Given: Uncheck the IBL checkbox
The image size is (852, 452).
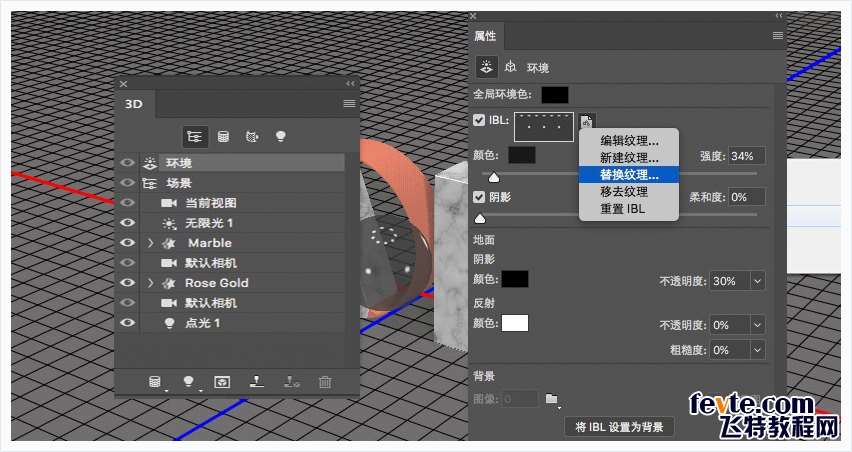Looking at the screenshot, I should tap(479, 120).
